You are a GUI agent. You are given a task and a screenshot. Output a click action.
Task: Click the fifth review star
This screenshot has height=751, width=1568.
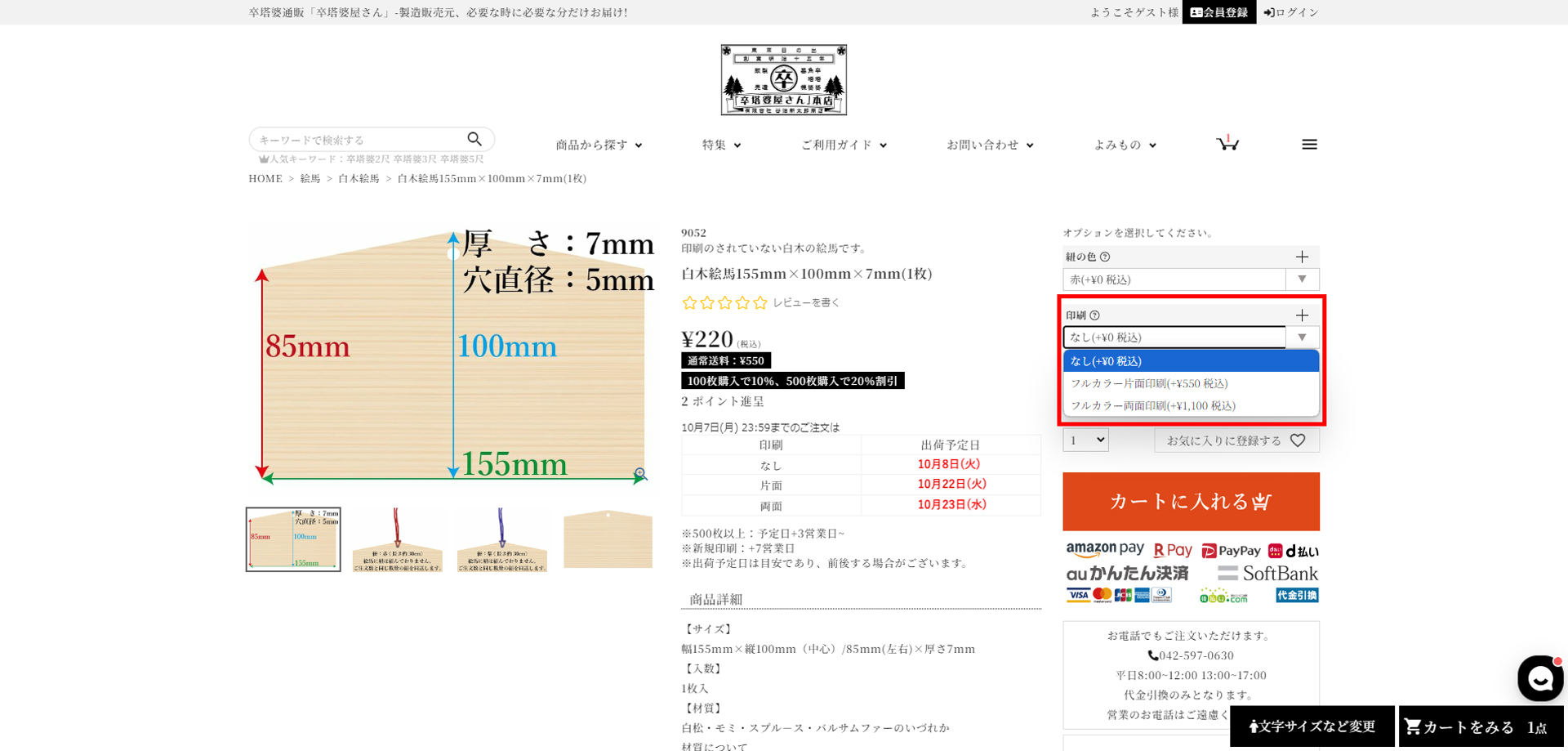tap(759, 302)
